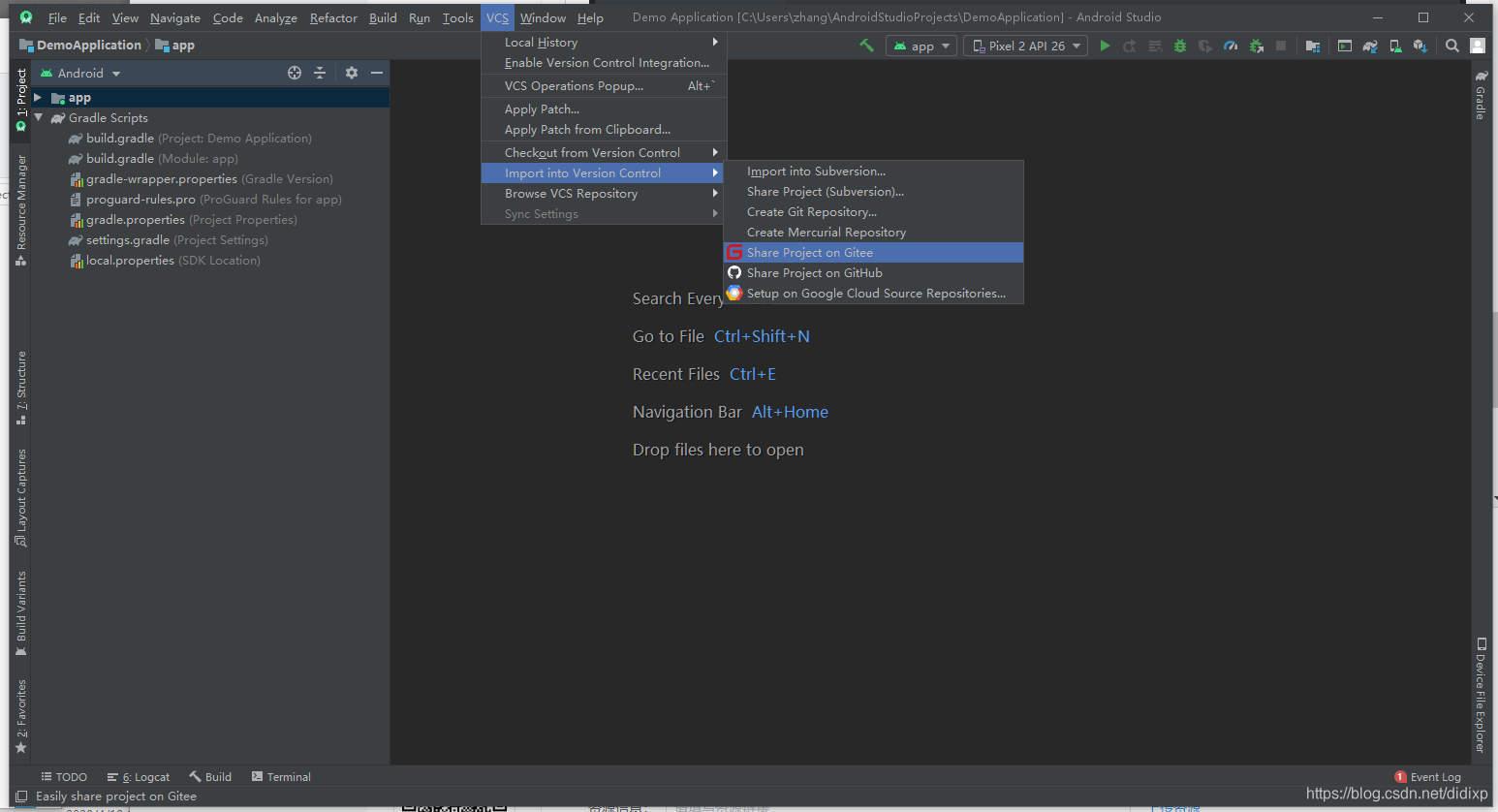This screenshot has height=812, width=1498.
Task: Open the Refactor menu
Action: (x=333, y=17)
